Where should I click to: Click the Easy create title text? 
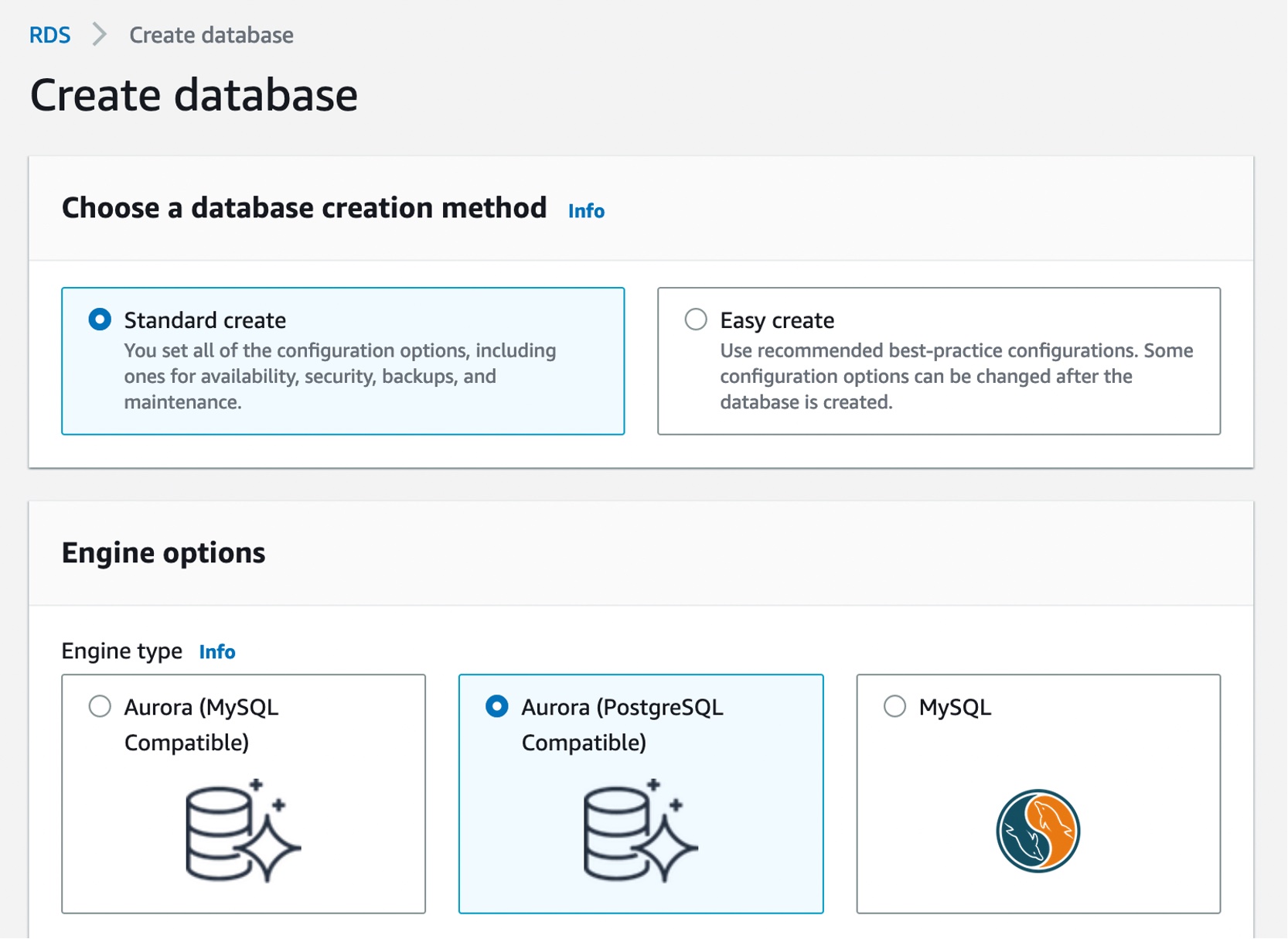777,320
